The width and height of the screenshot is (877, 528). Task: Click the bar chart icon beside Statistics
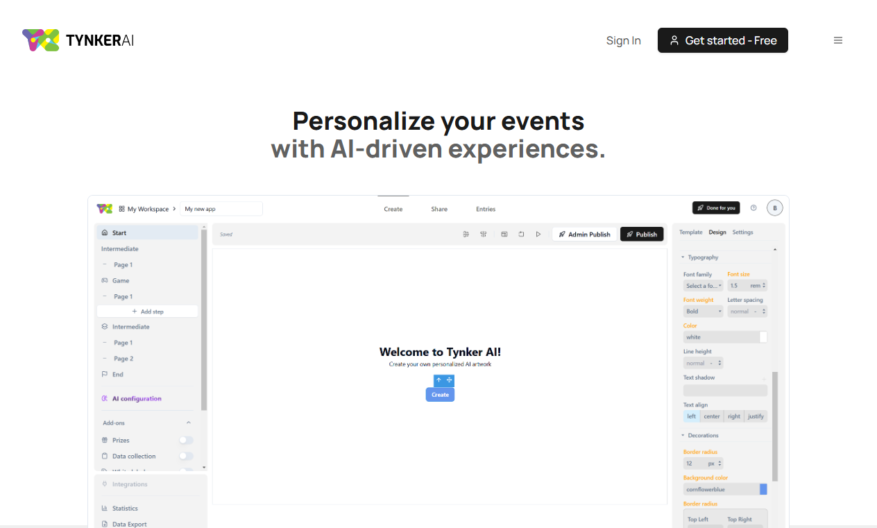(105, 508)
